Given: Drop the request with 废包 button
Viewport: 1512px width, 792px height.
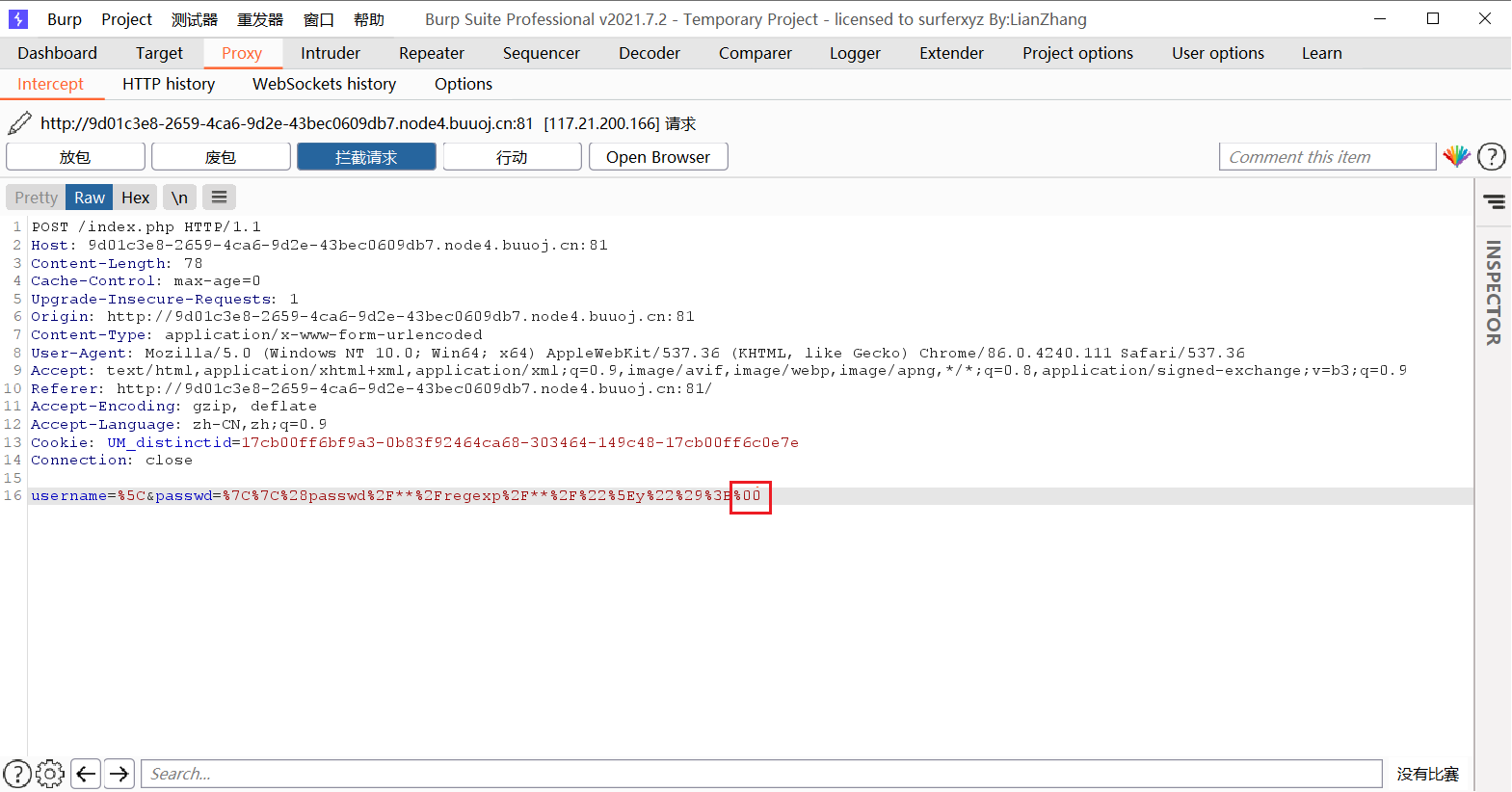Looking at the screenshot, I should 221,157.
